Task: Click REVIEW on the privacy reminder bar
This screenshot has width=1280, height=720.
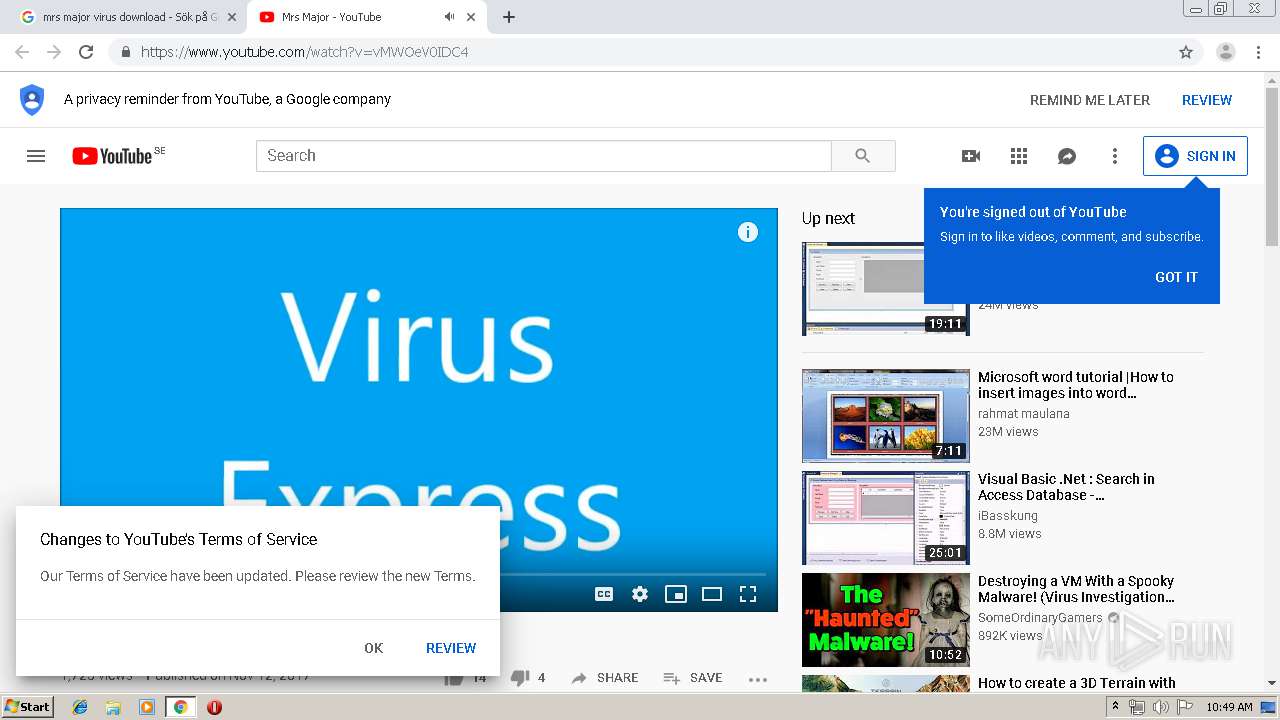Action: [1207, 100]
